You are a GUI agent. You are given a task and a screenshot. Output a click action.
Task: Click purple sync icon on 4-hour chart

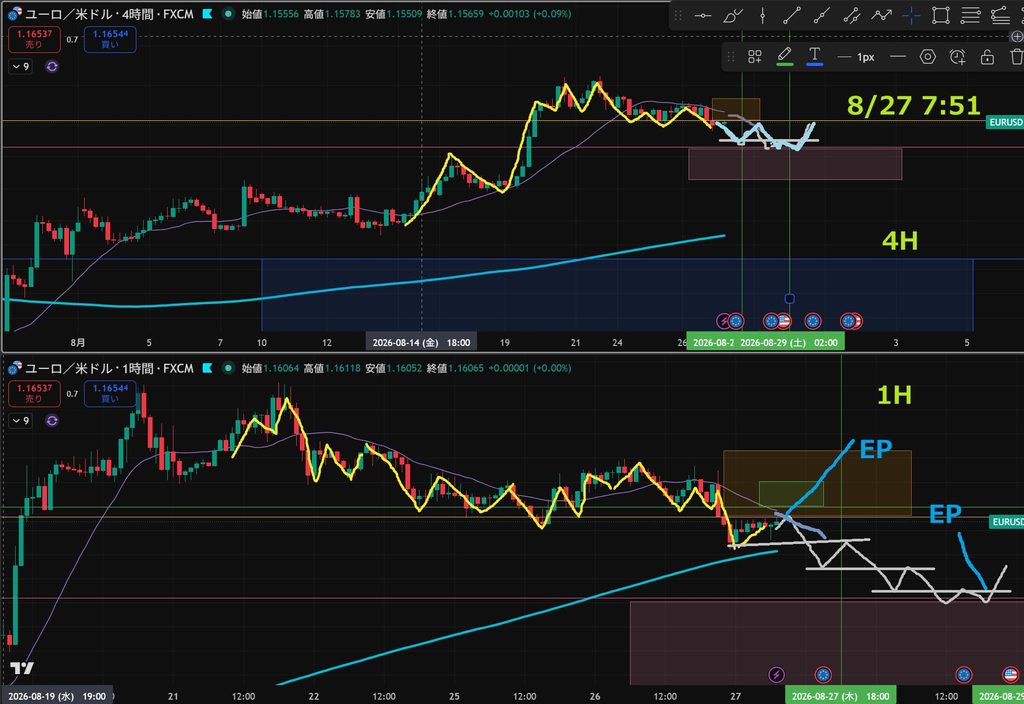point(52,66)
